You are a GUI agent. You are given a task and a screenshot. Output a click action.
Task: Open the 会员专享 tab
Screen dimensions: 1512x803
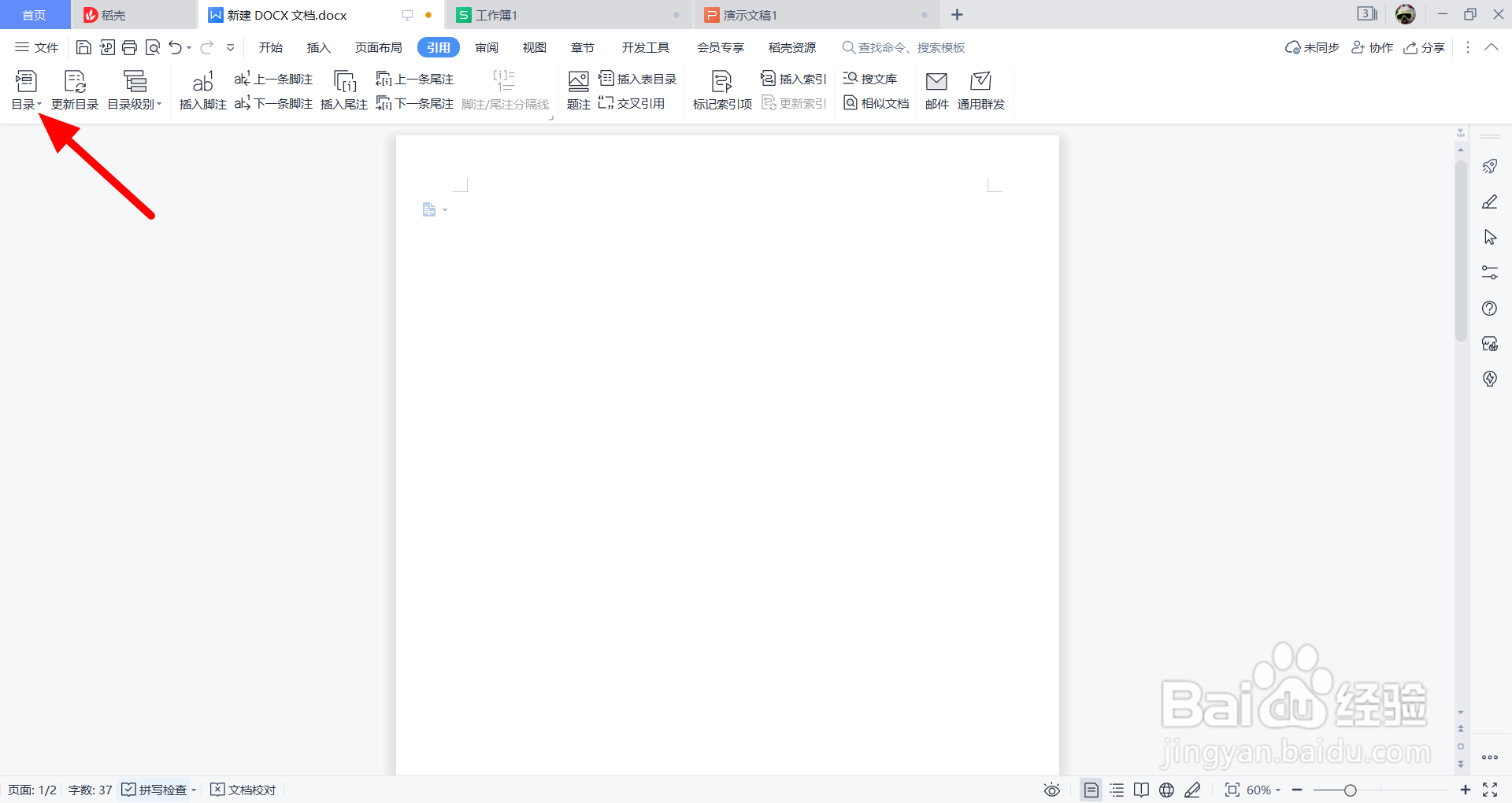coord(721,47)
